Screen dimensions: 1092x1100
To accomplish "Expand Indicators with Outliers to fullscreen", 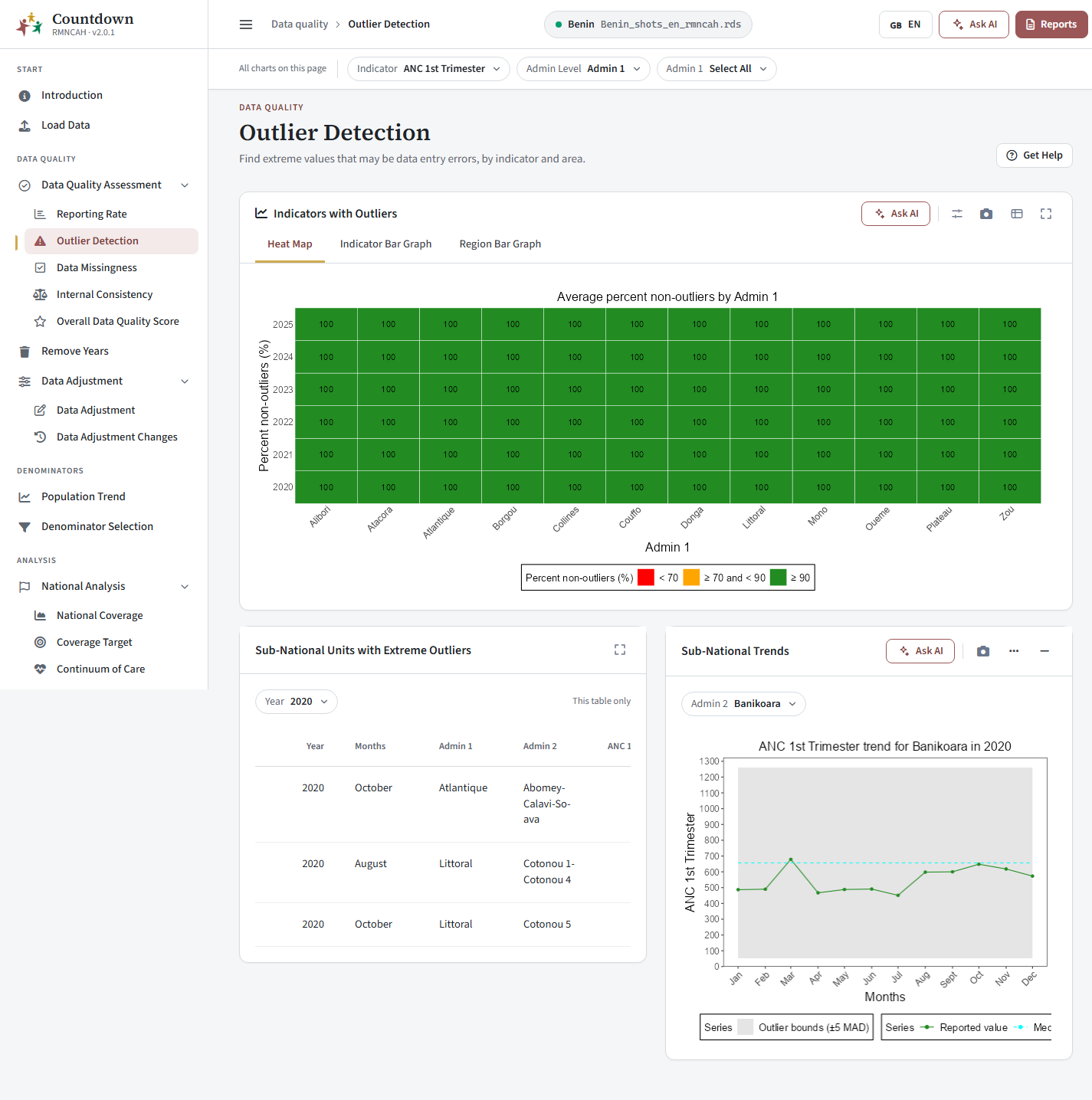I will pyautogui.click(x=1046, y=214).
